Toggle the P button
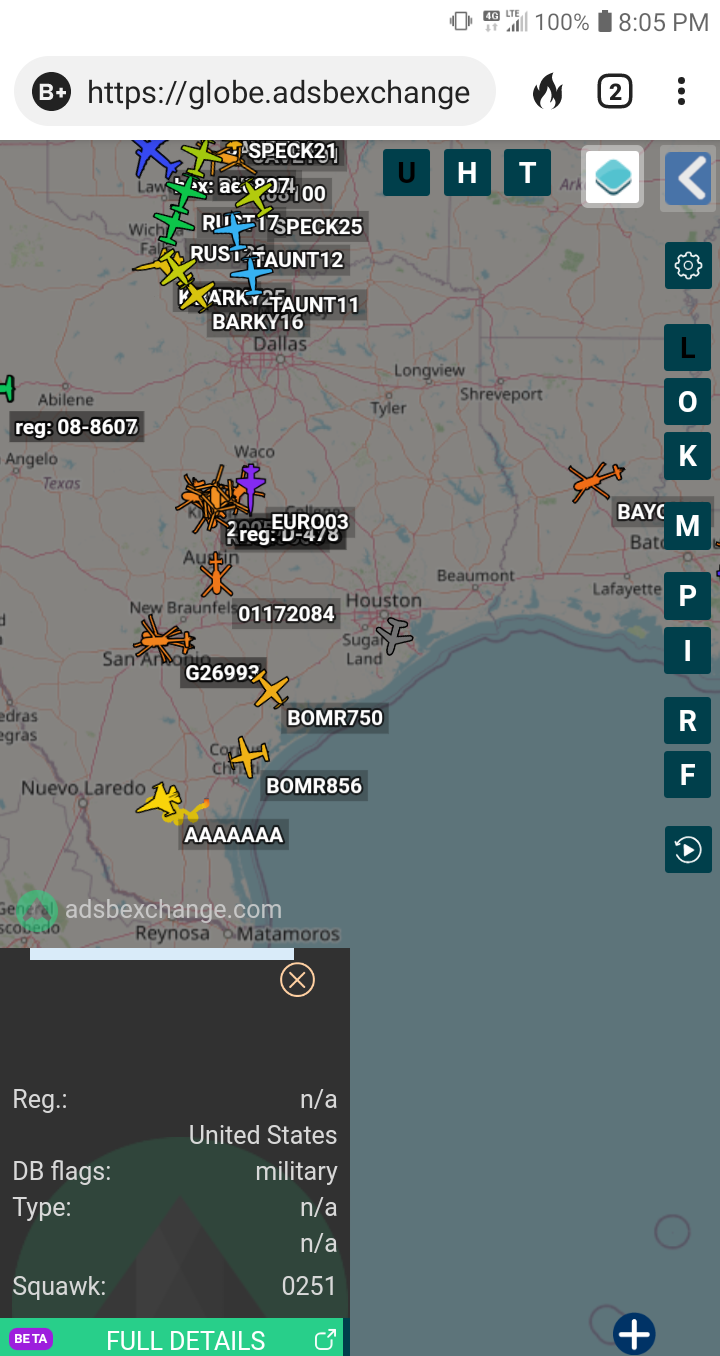 click(688, 597)
